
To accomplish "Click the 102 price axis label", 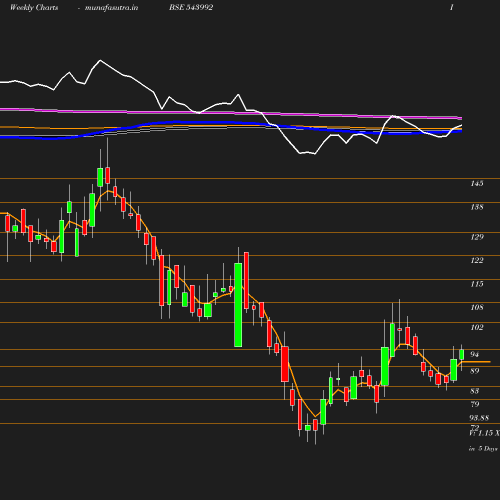I will (477, 327).
